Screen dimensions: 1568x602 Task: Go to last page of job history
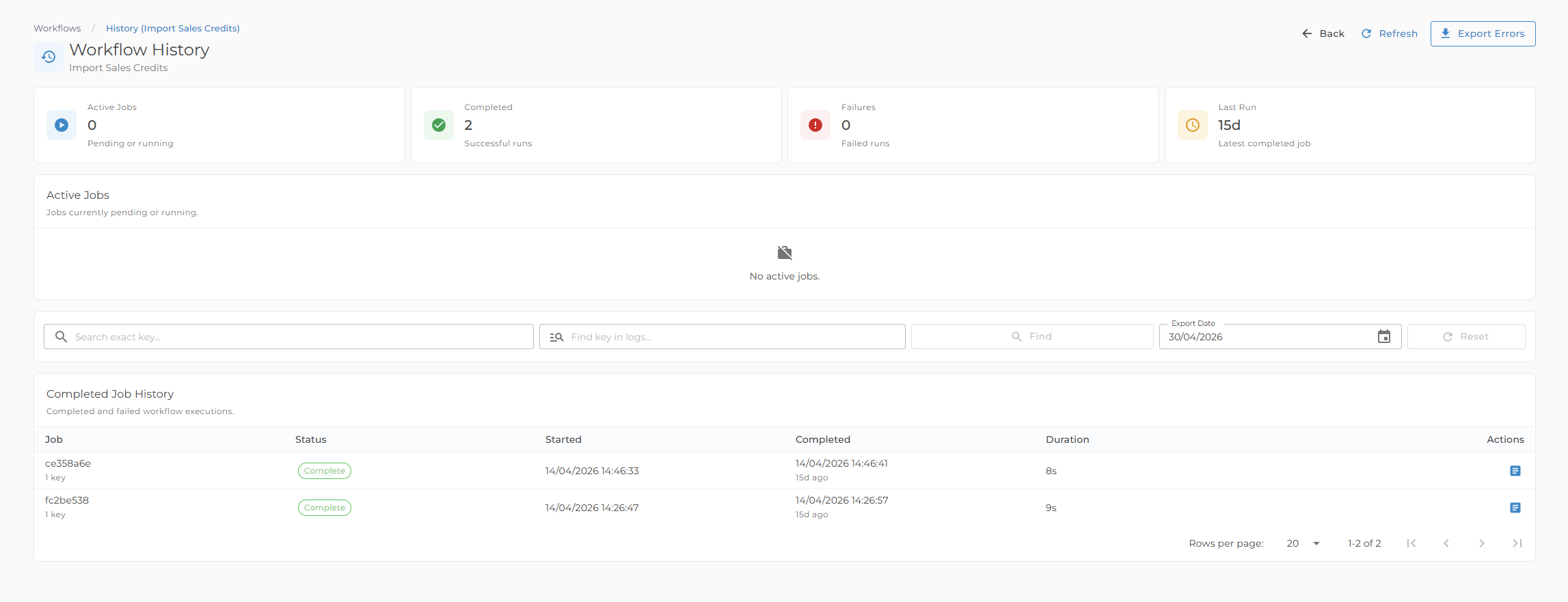(x=1517, y=543)
